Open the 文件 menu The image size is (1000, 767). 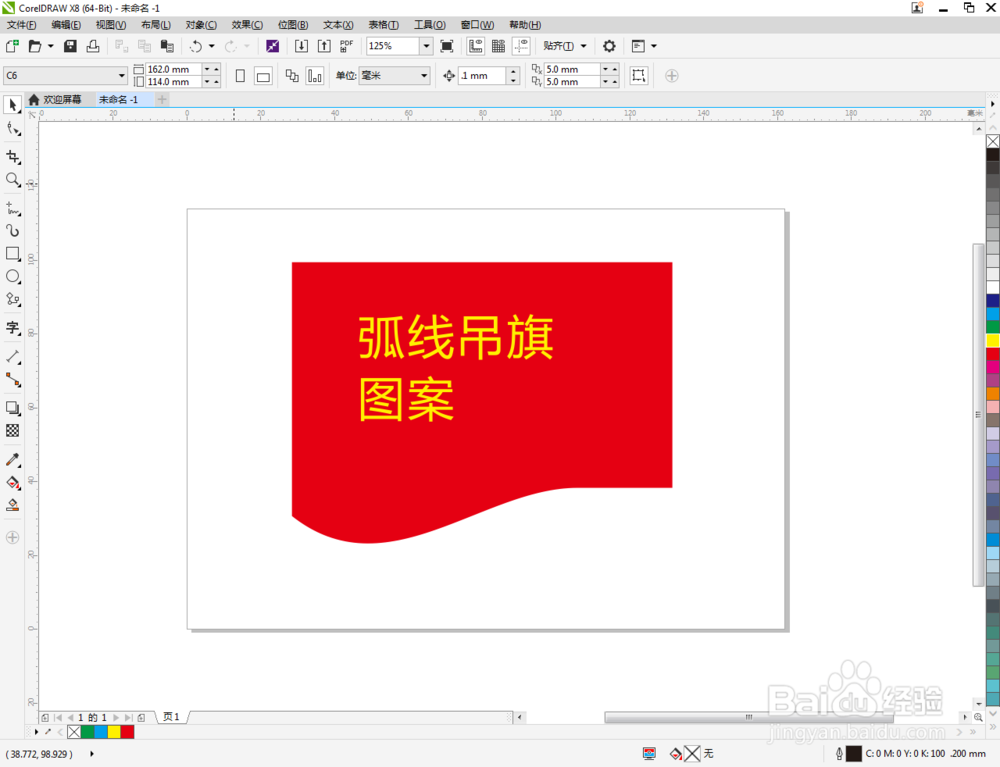tap(20, 25)
